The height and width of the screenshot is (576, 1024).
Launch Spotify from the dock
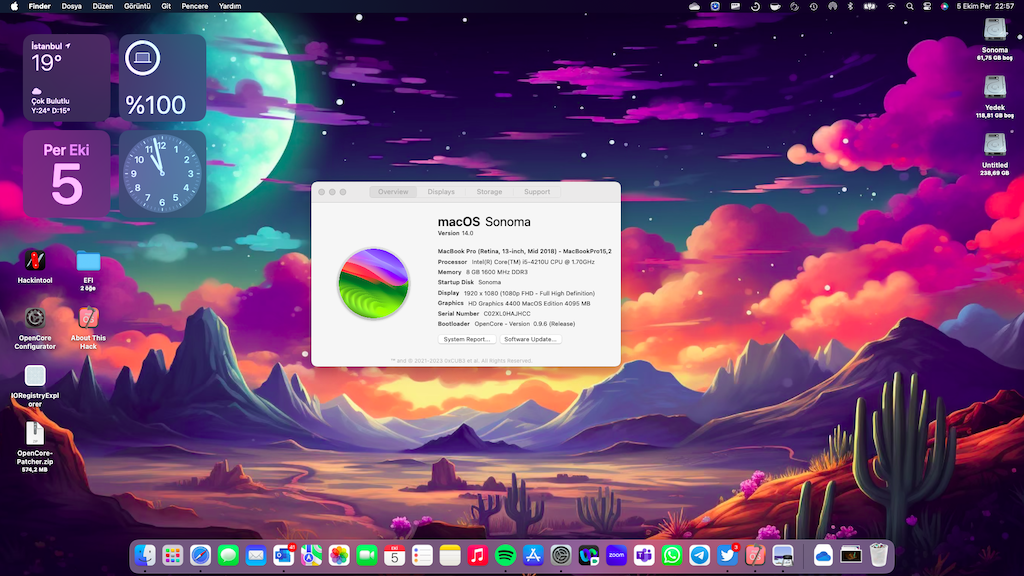point(505,555)
